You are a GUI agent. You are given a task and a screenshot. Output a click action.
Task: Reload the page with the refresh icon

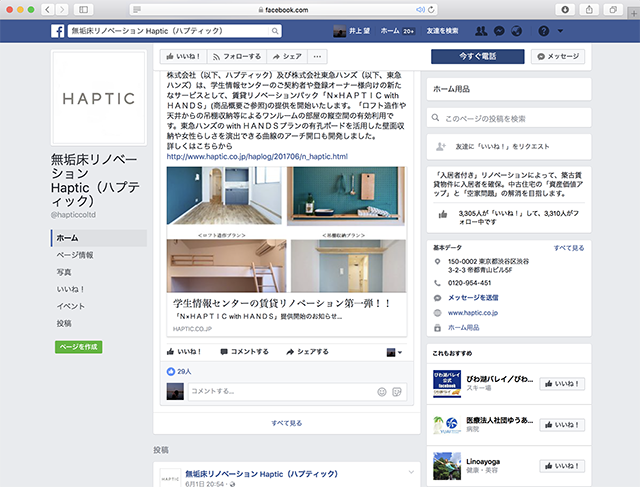coord(431,9)
